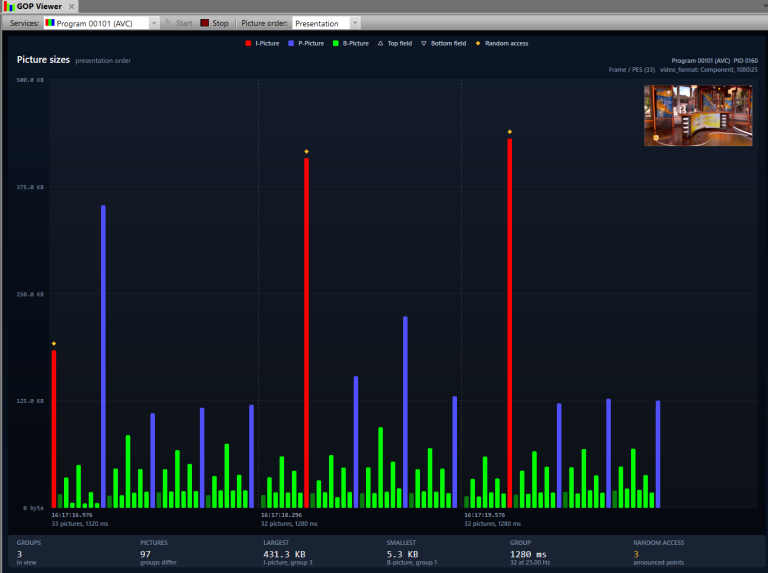This screenshot has height=573, width=768.
Task: Open the Services dropdown arrow
Action: [x=154, y=23]
